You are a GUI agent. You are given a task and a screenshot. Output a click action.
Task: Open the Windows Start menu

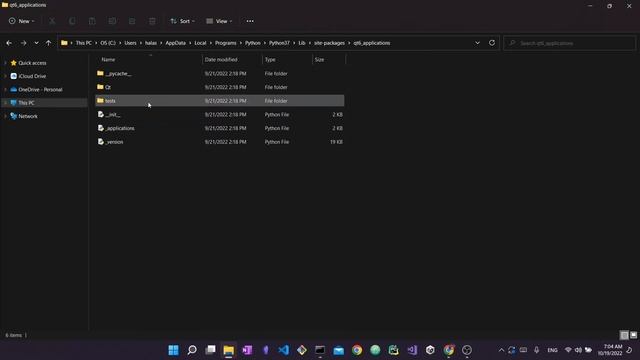click(173, 350)
